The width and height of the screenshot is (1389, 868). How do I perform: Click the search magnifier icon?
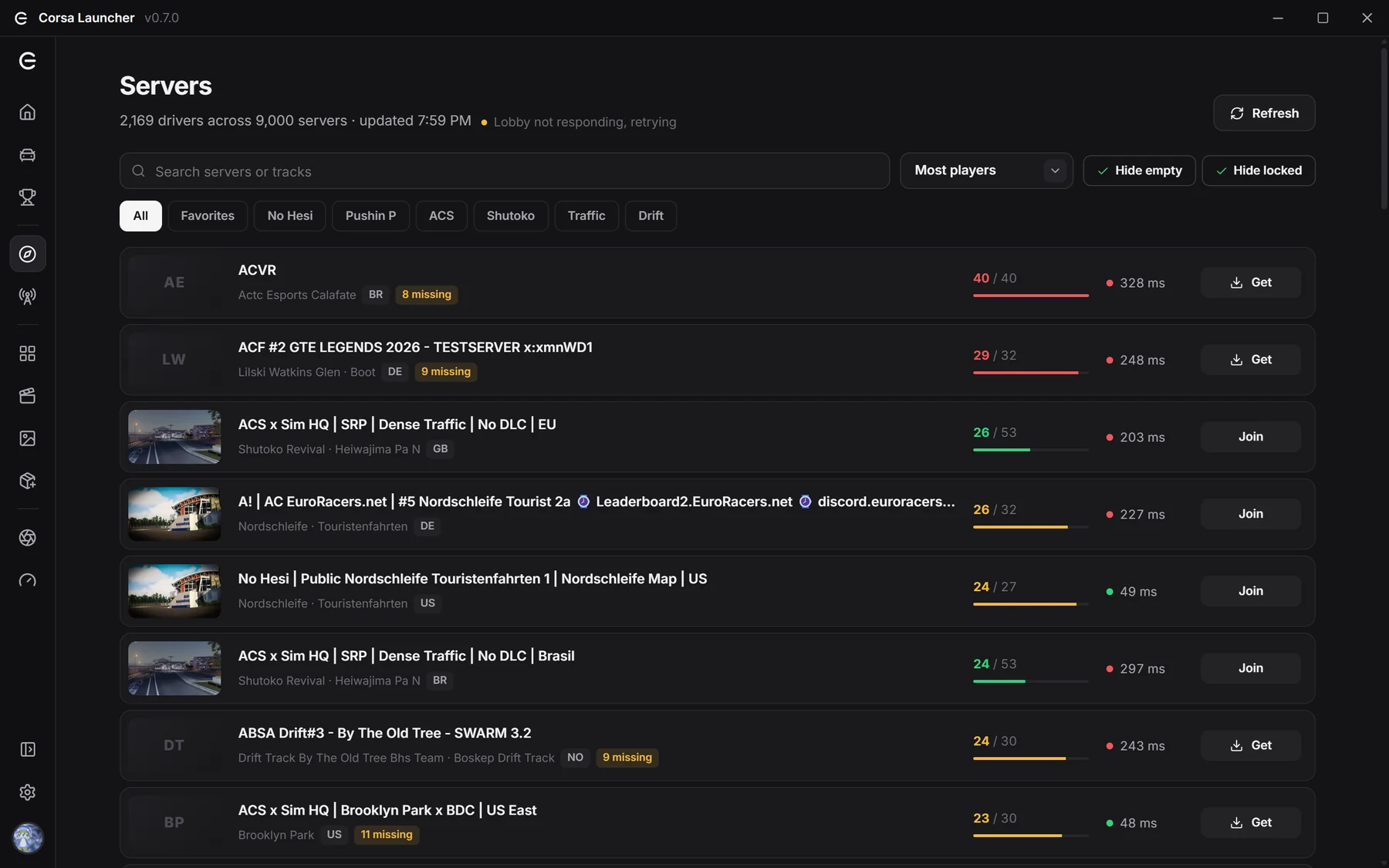point(138,171)
